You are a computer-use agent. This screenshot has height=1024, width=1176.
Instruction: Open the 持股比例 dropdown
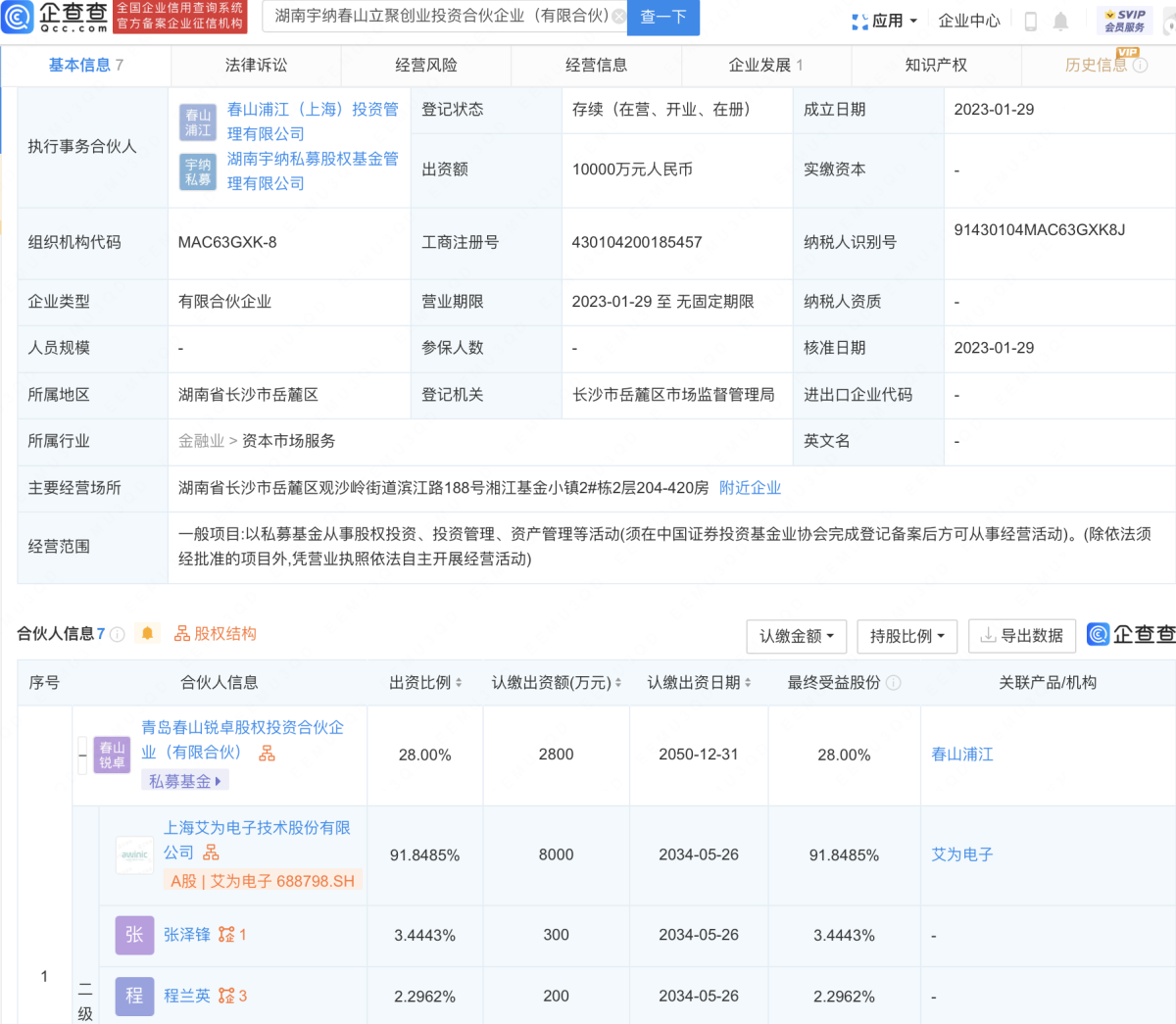pyautogui.click(x=906, y=636)
